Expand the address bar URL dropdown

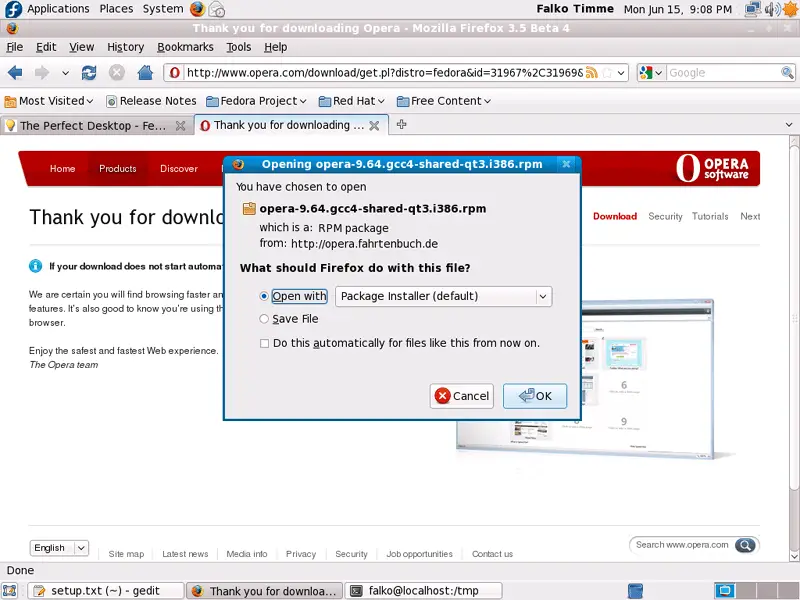621,73
